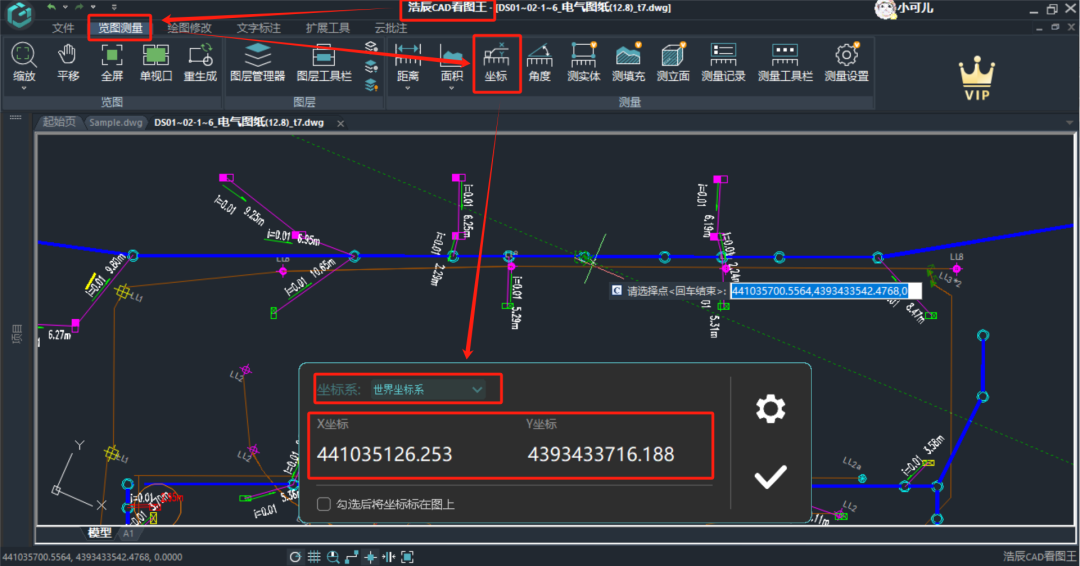Select the 测立面 elevation measurement tool
The image size is (1080, 566).
[673, 63]
